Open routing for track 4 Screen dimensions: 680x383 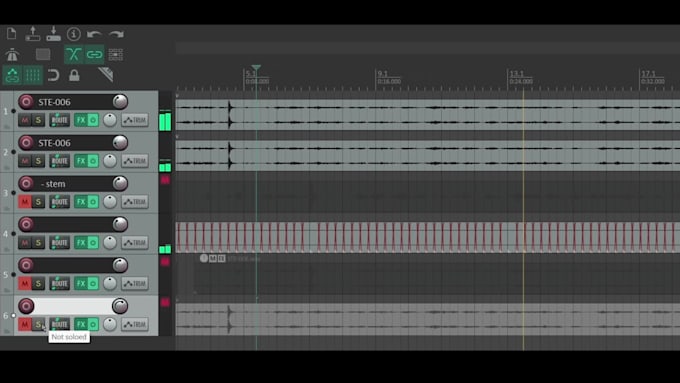[59, 242]
